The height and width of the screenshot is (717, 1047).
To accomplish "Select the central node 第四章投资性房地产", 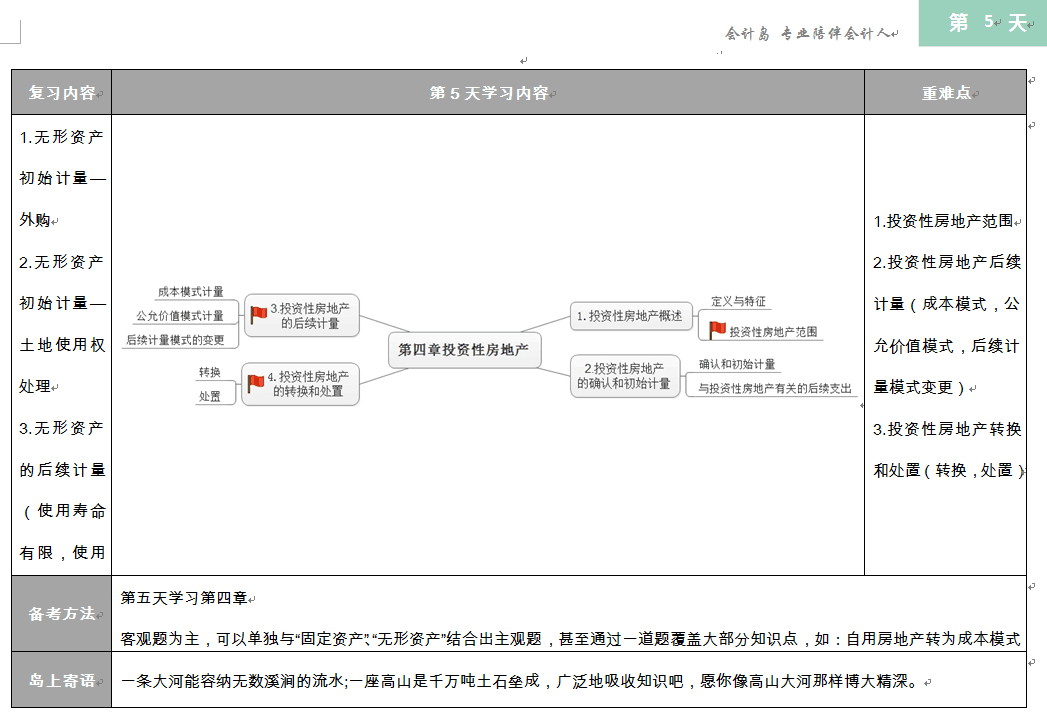I will coord(463,350).
